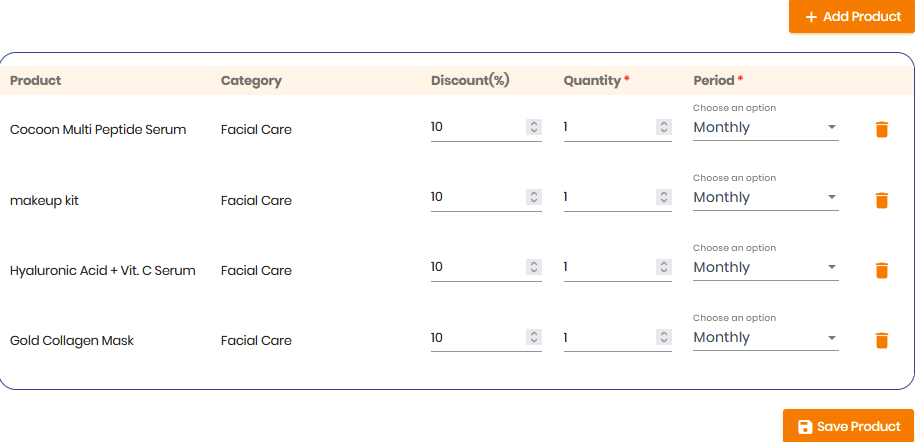Adjust discount stepper for Gold Collagen Mask
This screenshot has width=915, height=442.
[x=533, y=337]
